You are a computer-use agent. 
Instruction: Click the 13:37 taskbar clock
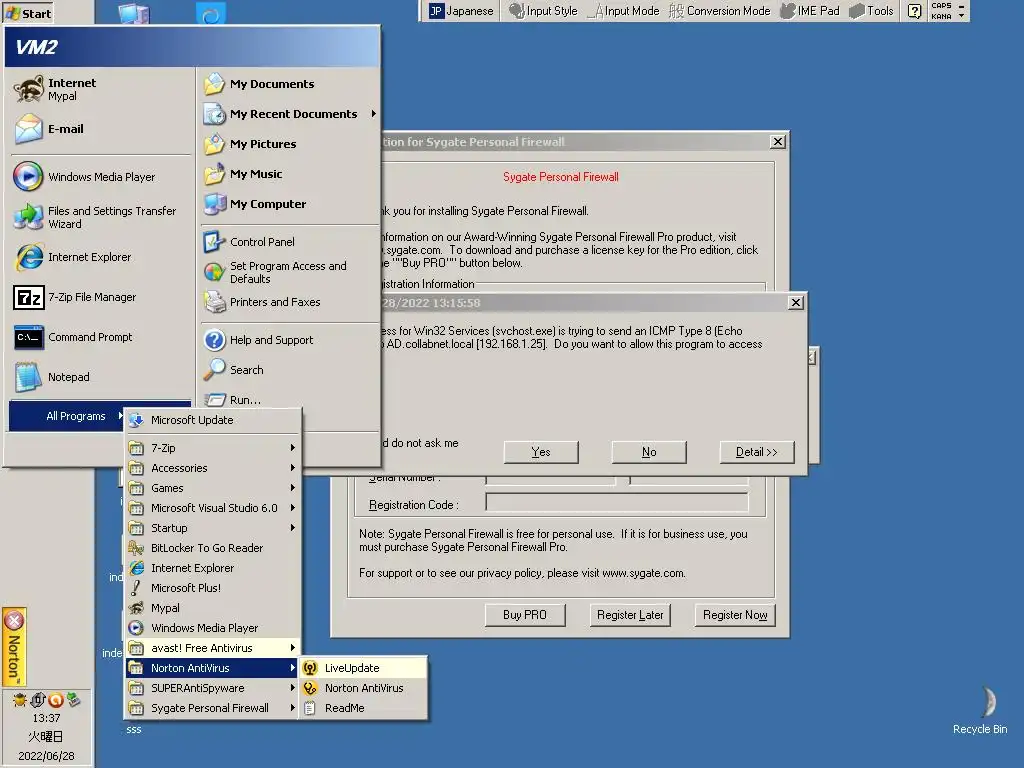coord(46,718)
